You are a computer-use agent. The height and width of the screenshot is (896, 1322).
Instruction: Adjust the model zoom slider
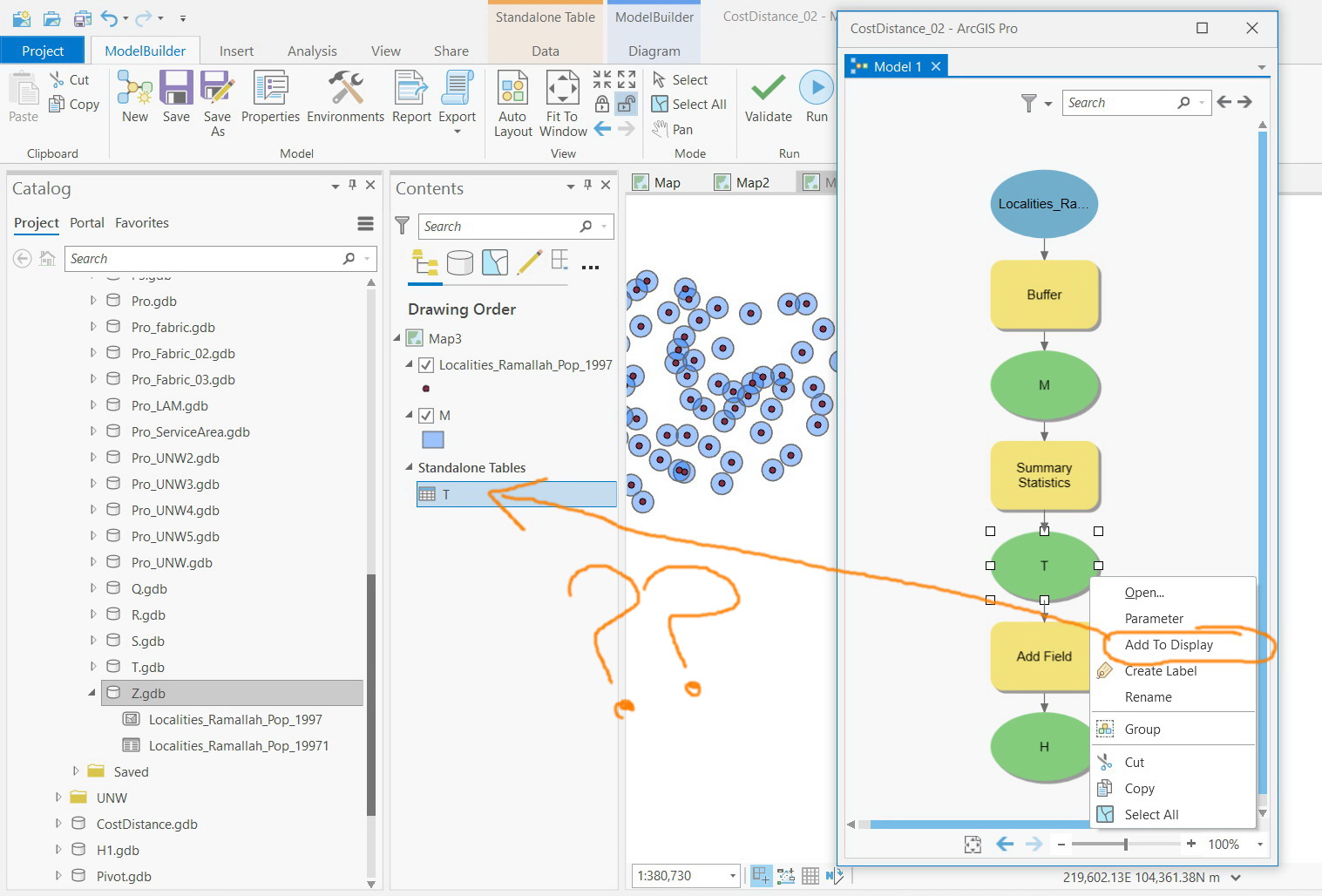coord(1126,844)
